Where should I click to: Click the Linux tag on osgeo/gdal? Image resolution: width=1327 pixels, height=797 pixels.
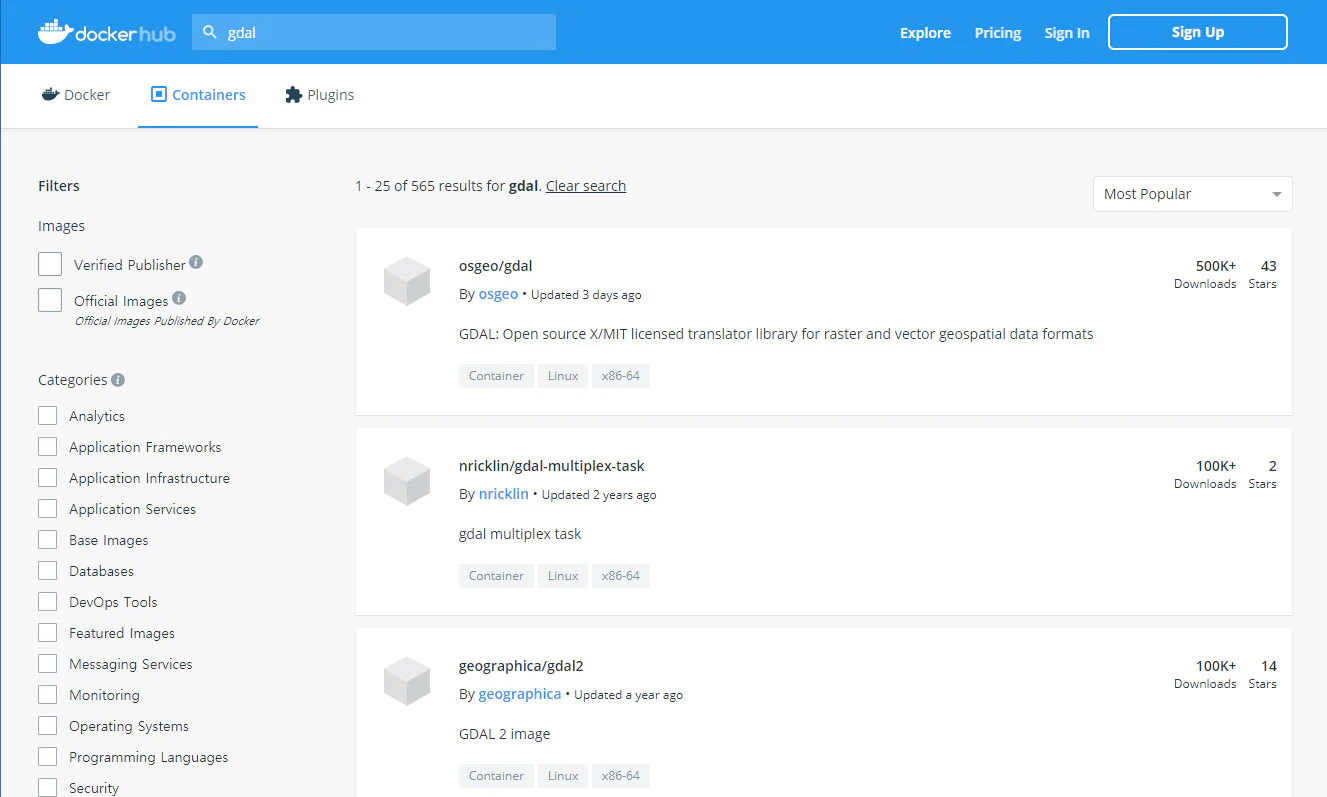(x=563, y=376)
